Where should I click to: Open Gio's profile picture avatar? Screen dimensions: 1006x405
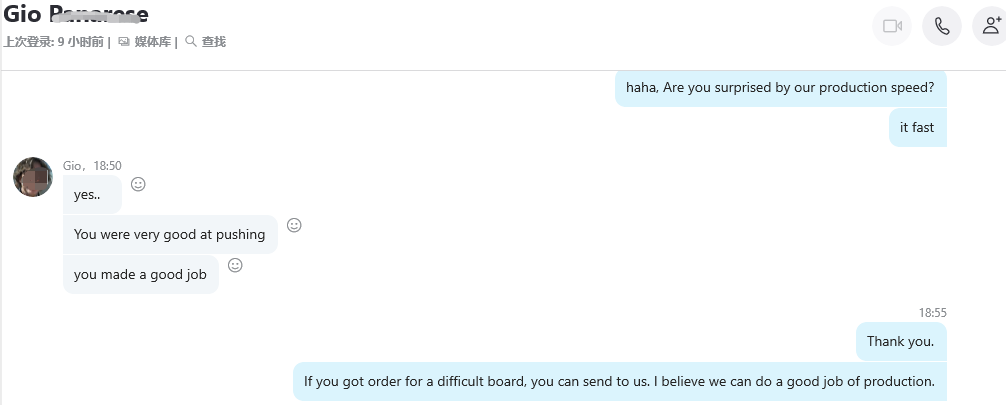(x=33, y=177)
